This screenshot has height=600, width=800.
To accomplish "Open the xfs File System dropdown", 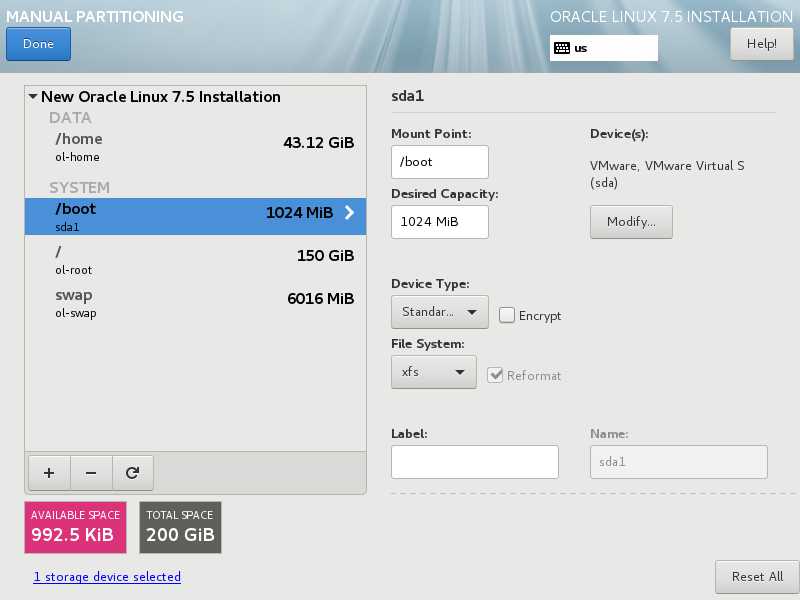I will tap(434, 372).
